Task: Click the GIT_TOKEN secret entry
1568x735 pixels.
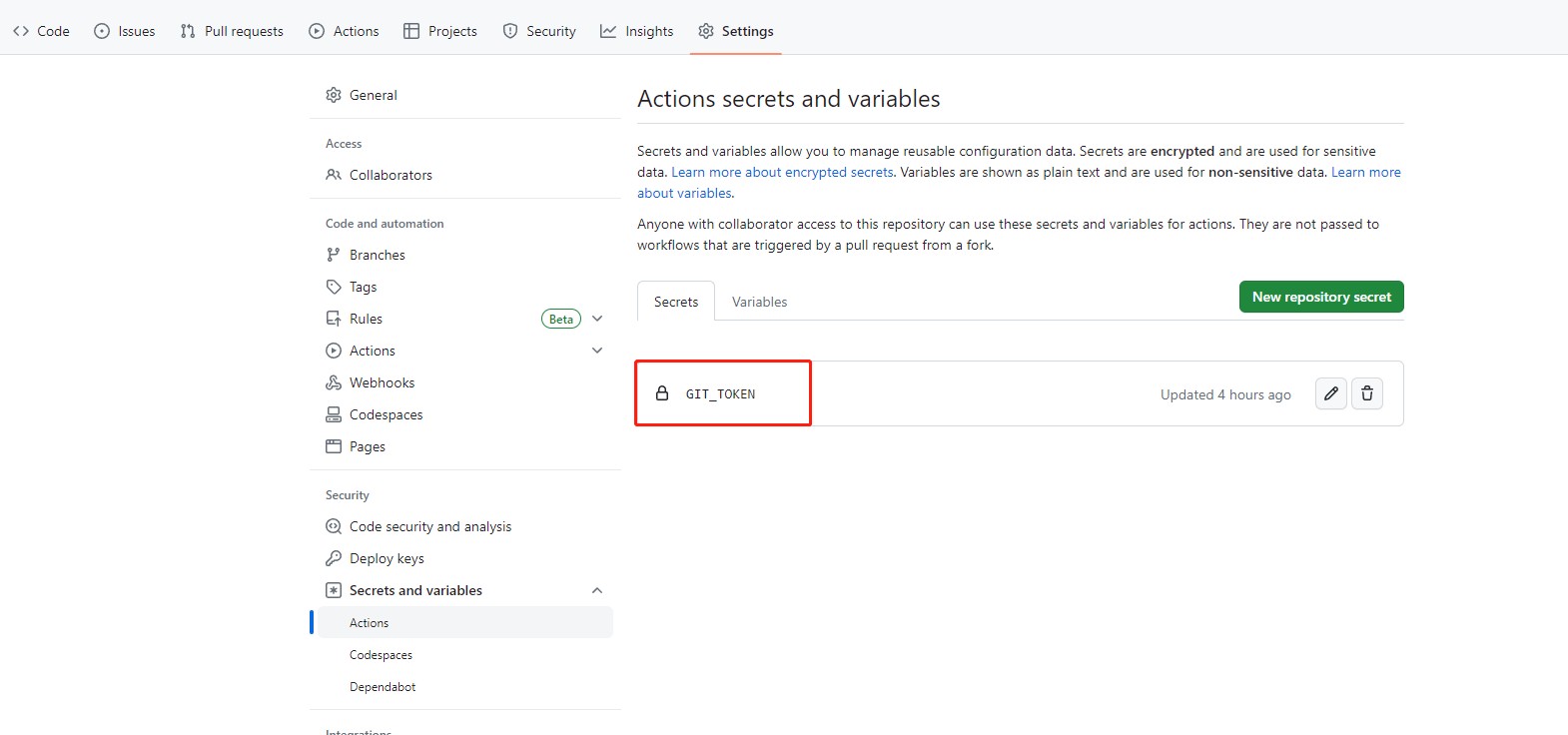Action: (x=720, y=394)
